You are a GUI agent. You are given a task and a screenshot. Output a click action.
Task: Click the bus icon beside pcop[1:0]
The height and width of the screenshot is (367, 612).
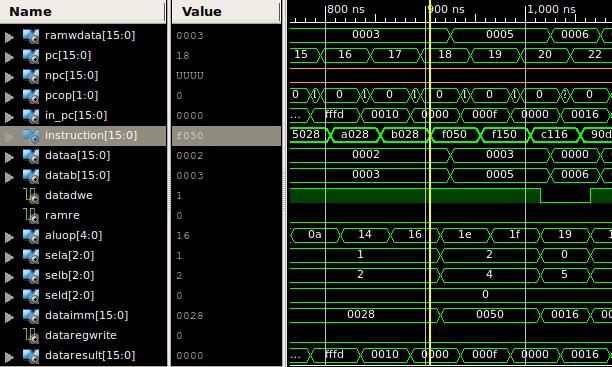tap(31, 96)
